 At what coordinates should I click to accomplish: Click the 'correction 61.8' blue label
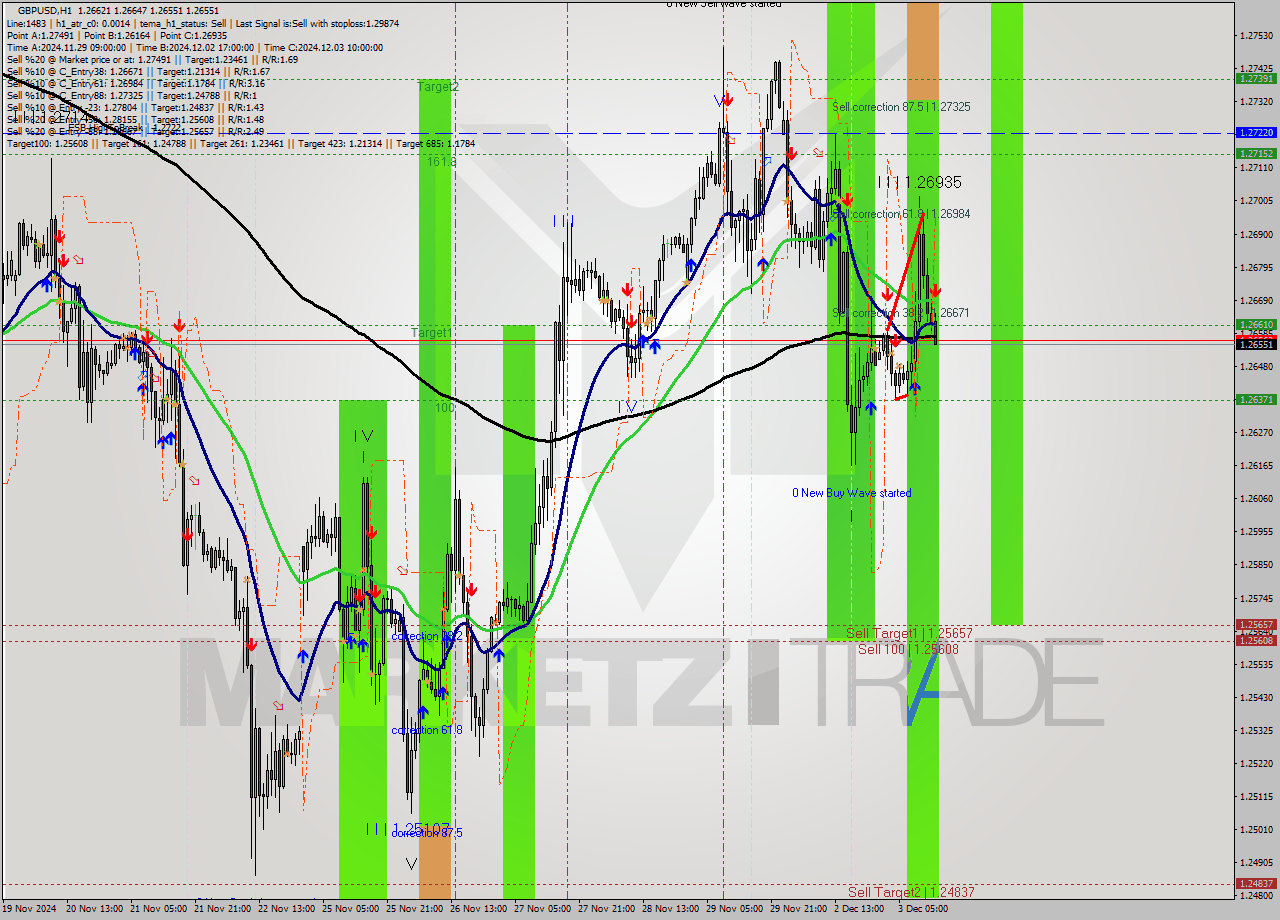[x=427, y=730]
